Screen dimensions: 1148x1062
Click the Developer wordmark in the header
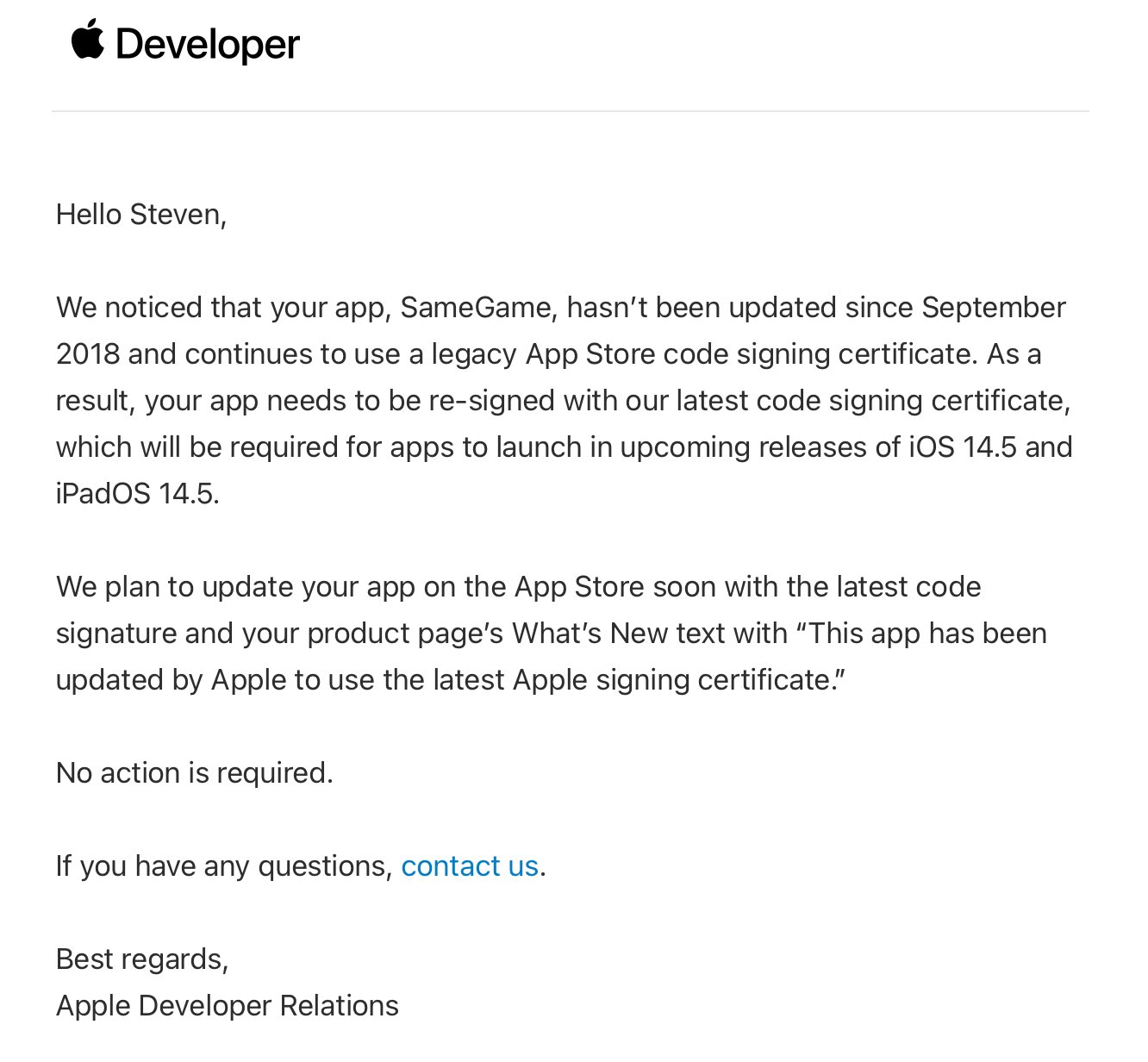(208, 45)
